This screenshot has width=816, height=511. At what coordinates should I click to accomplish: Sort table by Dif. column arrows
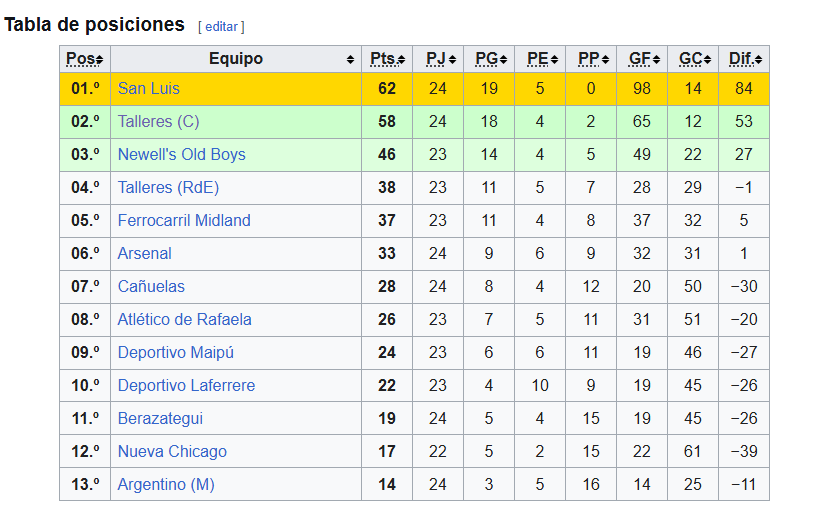(758, 59)
